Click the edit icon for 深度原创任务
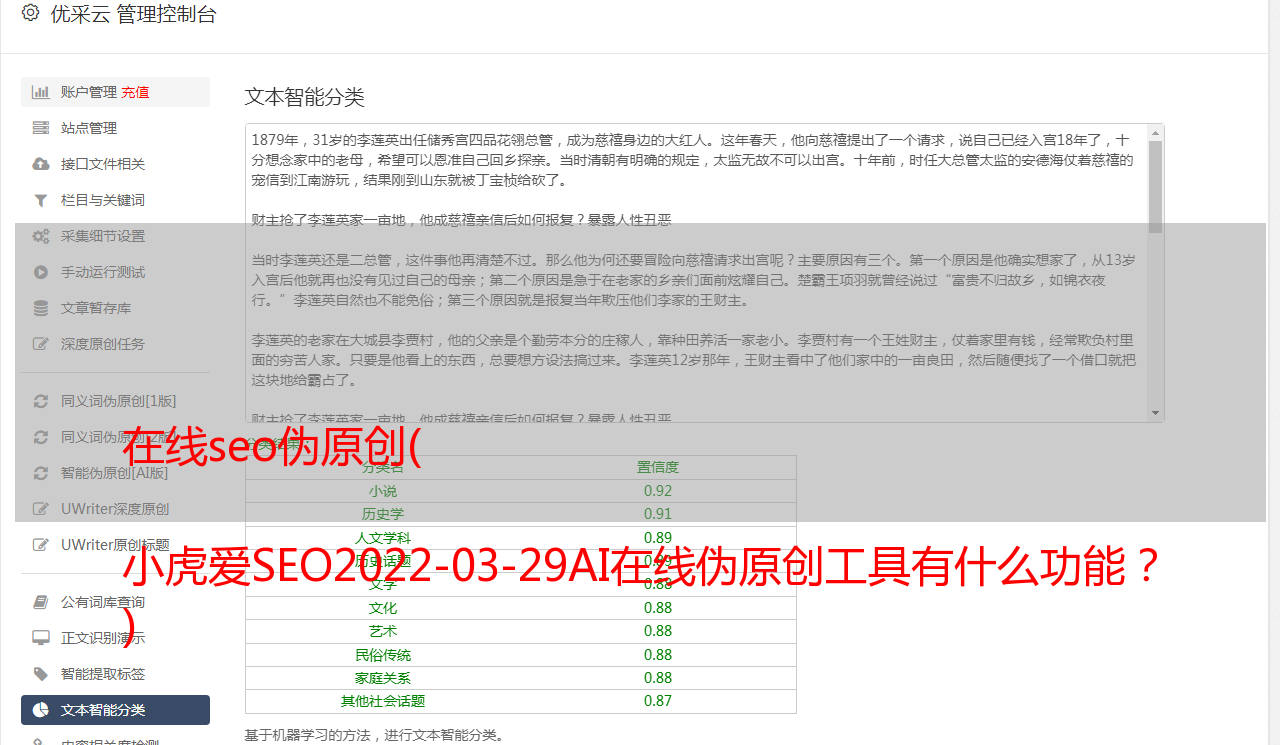Image resolution: width=1280 pixels, height=745 pixels. 41,344
